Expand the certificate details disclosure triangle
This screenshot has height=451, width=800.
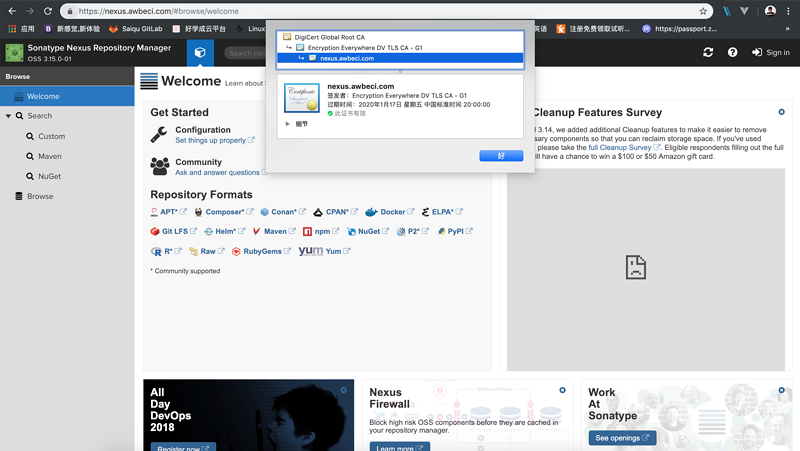click(288, 123)
